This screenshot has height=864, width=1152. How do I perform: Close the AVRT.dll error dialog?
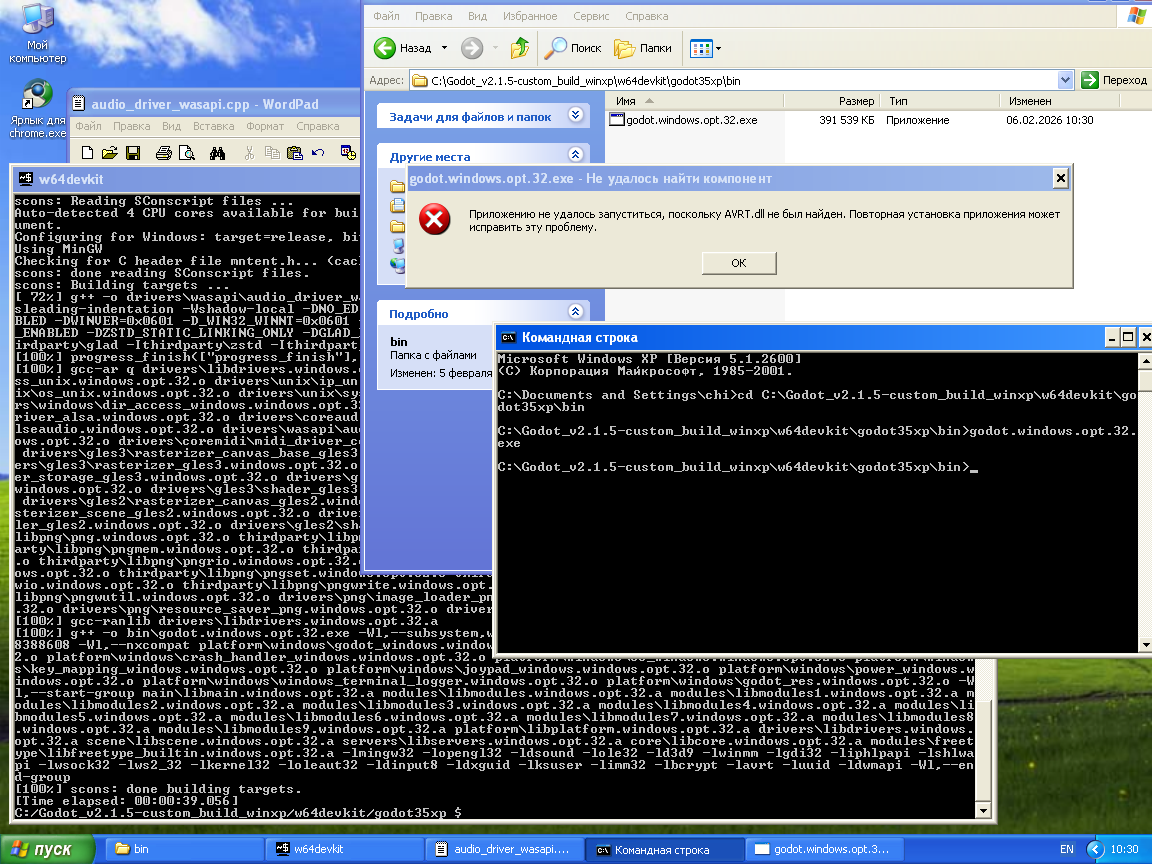[1060, 178]
